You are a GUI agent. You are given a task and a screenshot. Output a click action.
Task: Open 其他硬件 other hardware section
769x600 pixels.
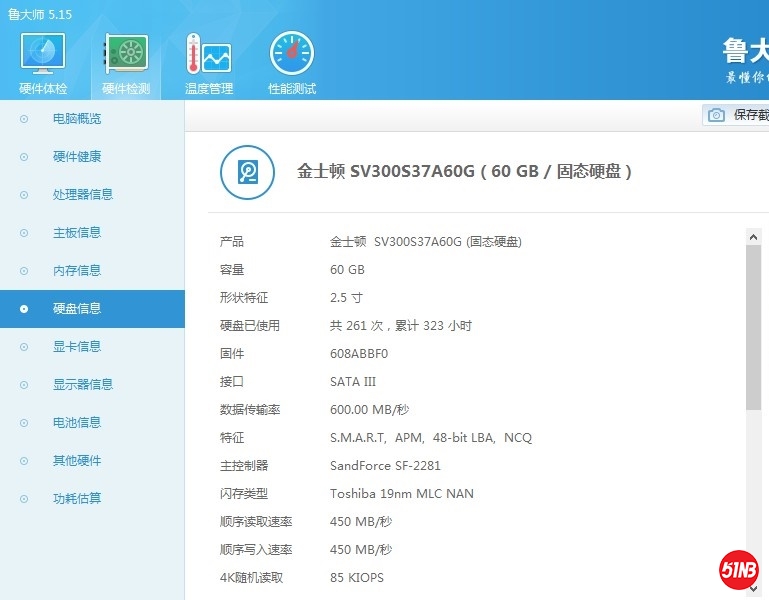coord(77,461)
